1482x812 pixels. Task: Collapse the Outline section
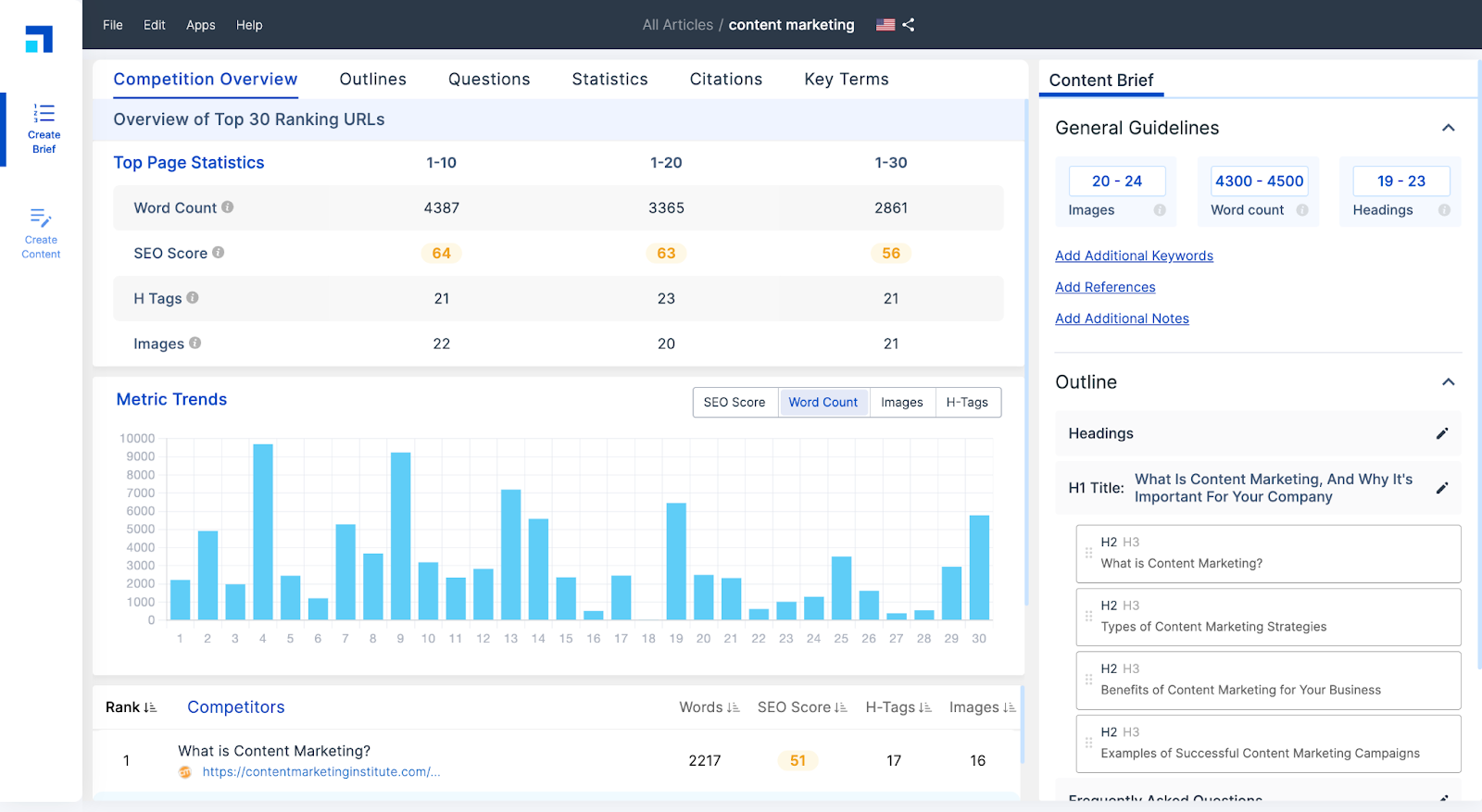pyautogui.click(x=1448, y=382)
